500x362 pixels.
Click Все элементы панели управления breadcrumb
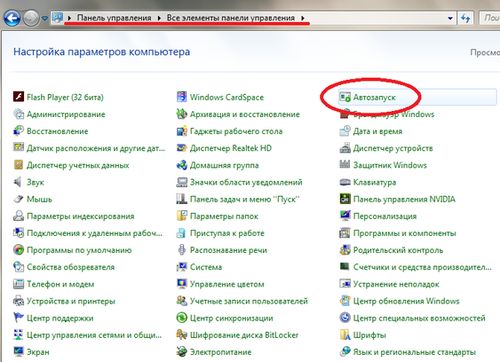pyautogui.click(x=231, y=18)
